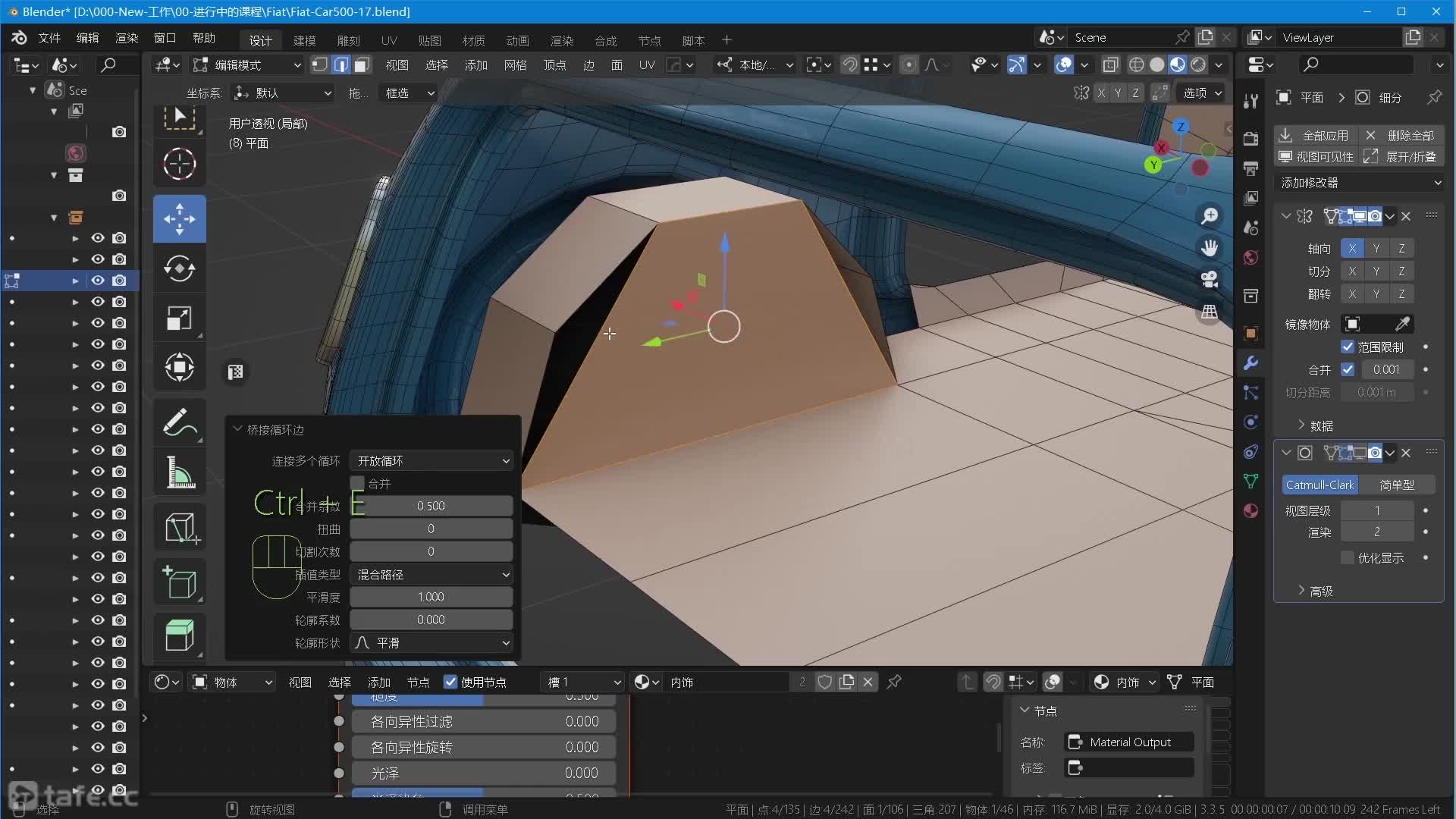Switch to wireframe viewport shading
Viewport: 1456px width, 819px height.
coord(1136,65)
